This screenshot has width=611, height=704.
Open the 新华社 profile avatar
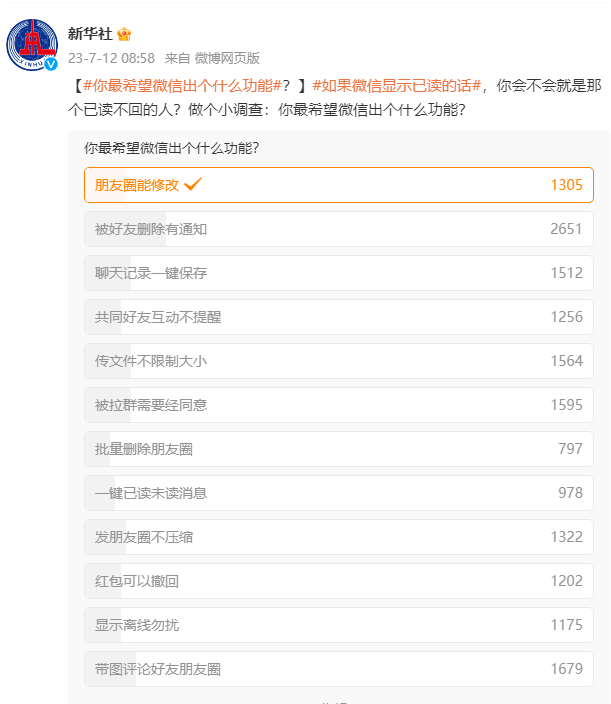pyautogui.click(x=32, y=45)
